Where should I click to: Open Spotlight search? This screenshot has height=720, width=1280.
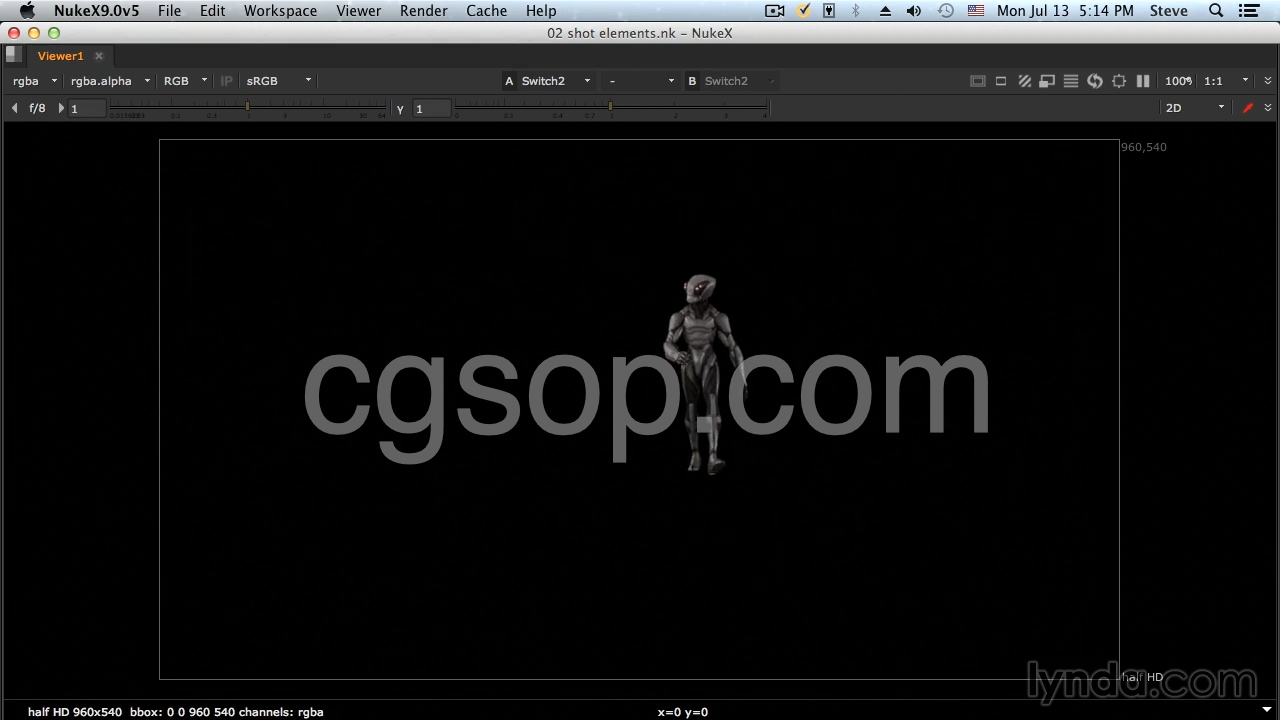coord(1216,11)
